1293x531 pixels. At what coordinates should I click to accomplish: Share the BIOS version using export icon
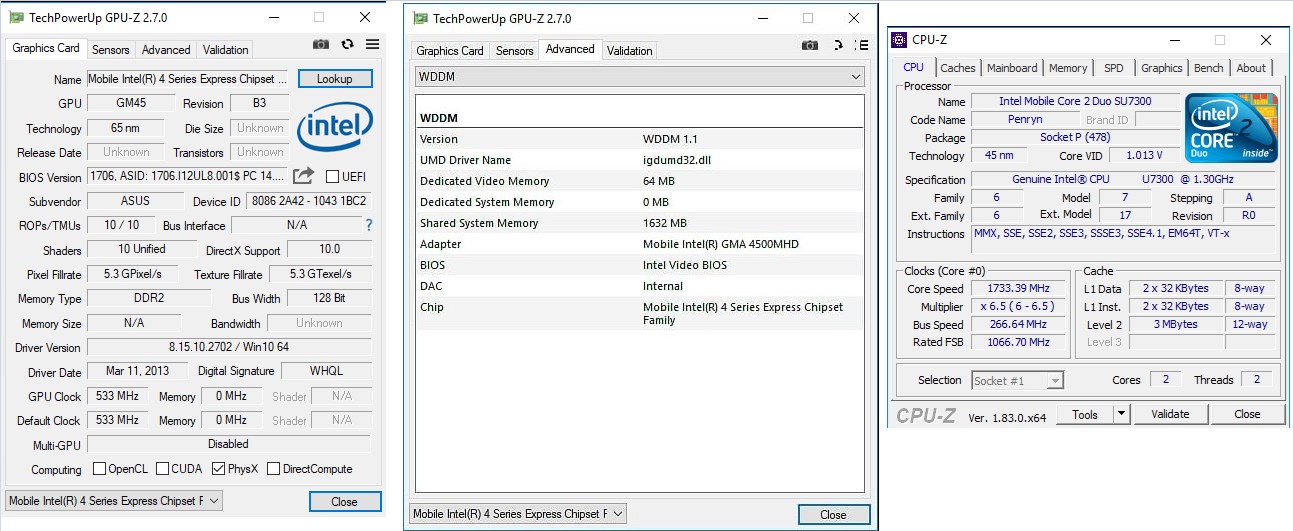click(303, 176)
